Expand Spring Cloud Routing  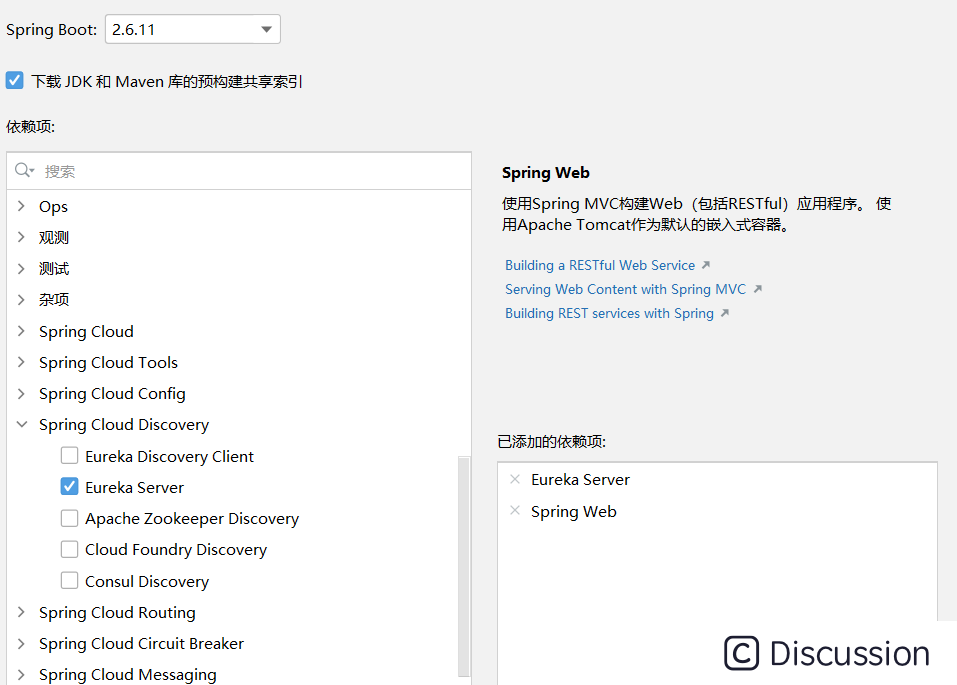point(21,612)
